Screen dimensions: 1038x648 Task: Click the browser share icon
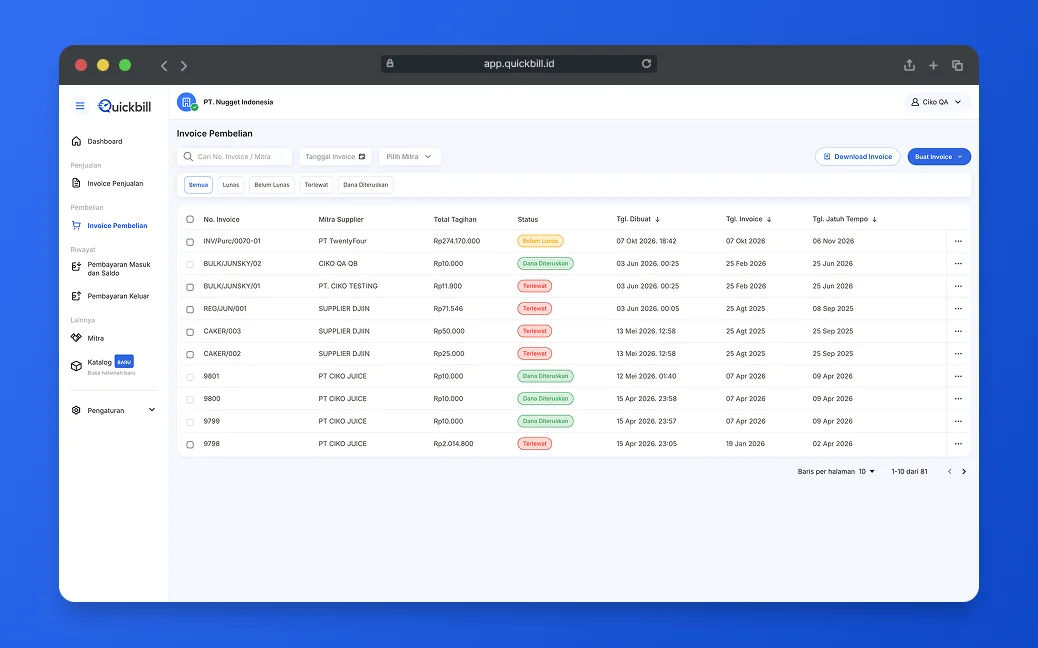coord(910,65)
